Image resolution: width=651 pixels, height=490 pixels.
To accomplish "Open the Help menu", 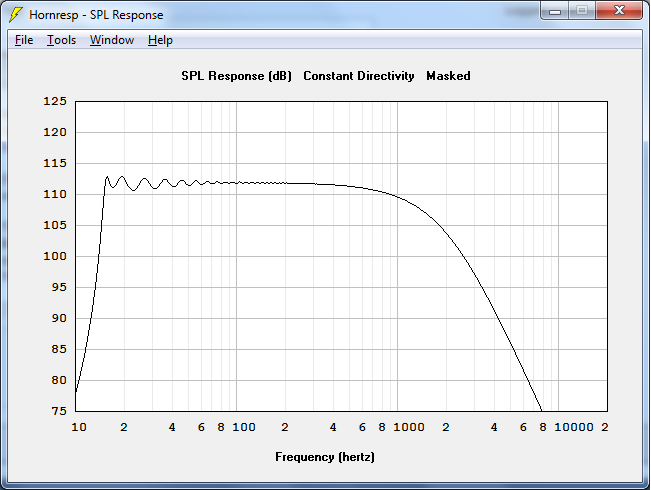I will (160, 40).
